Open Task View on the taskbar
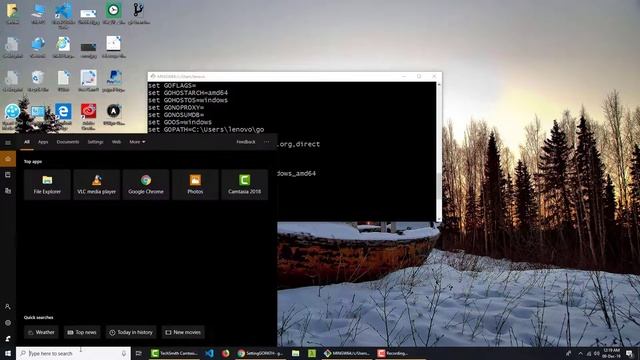This screenshot has height=360, width=640. coord(138,353)
